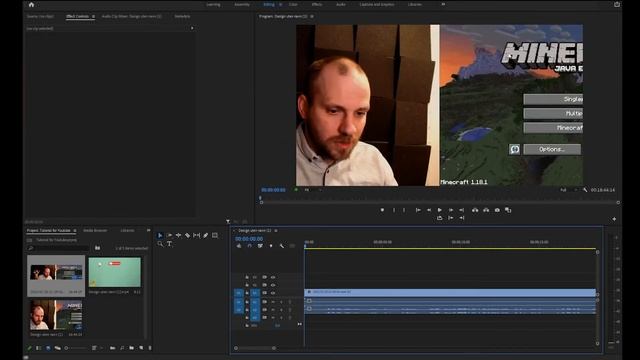Click New Item icon in Project panel
The image size is (640, 360).
click(141, 348)
